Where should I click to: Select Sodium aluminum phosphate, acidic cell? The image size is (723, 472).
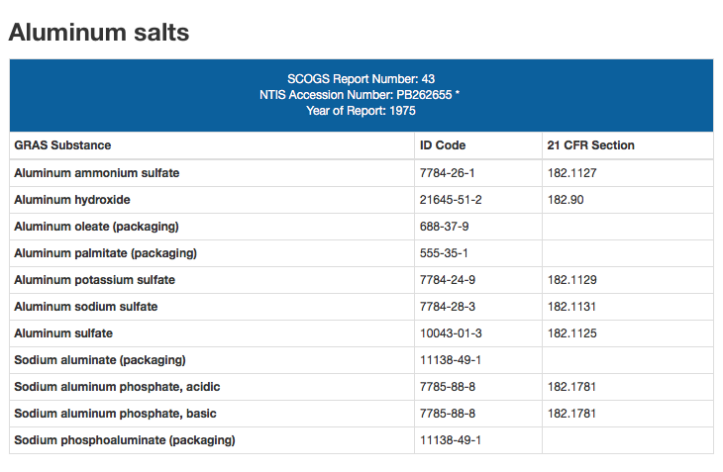(116, 386)
